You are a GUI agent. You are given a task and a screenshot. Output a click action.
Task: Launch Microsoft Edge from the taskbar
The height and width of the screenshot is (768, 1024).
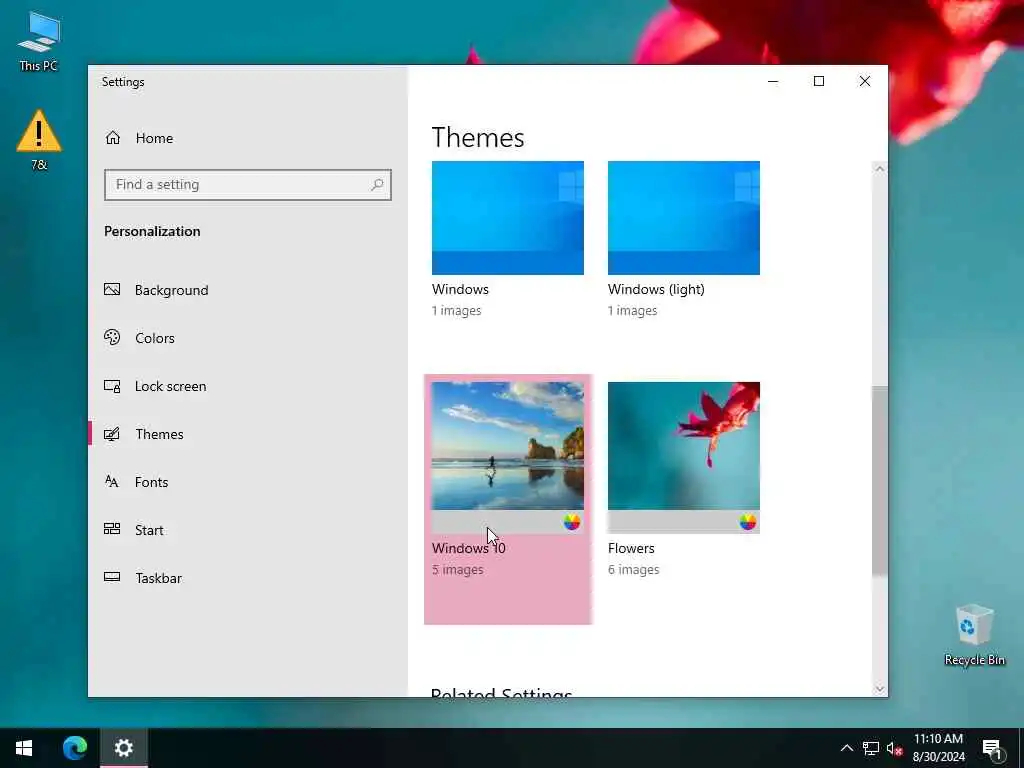[74, 748]
